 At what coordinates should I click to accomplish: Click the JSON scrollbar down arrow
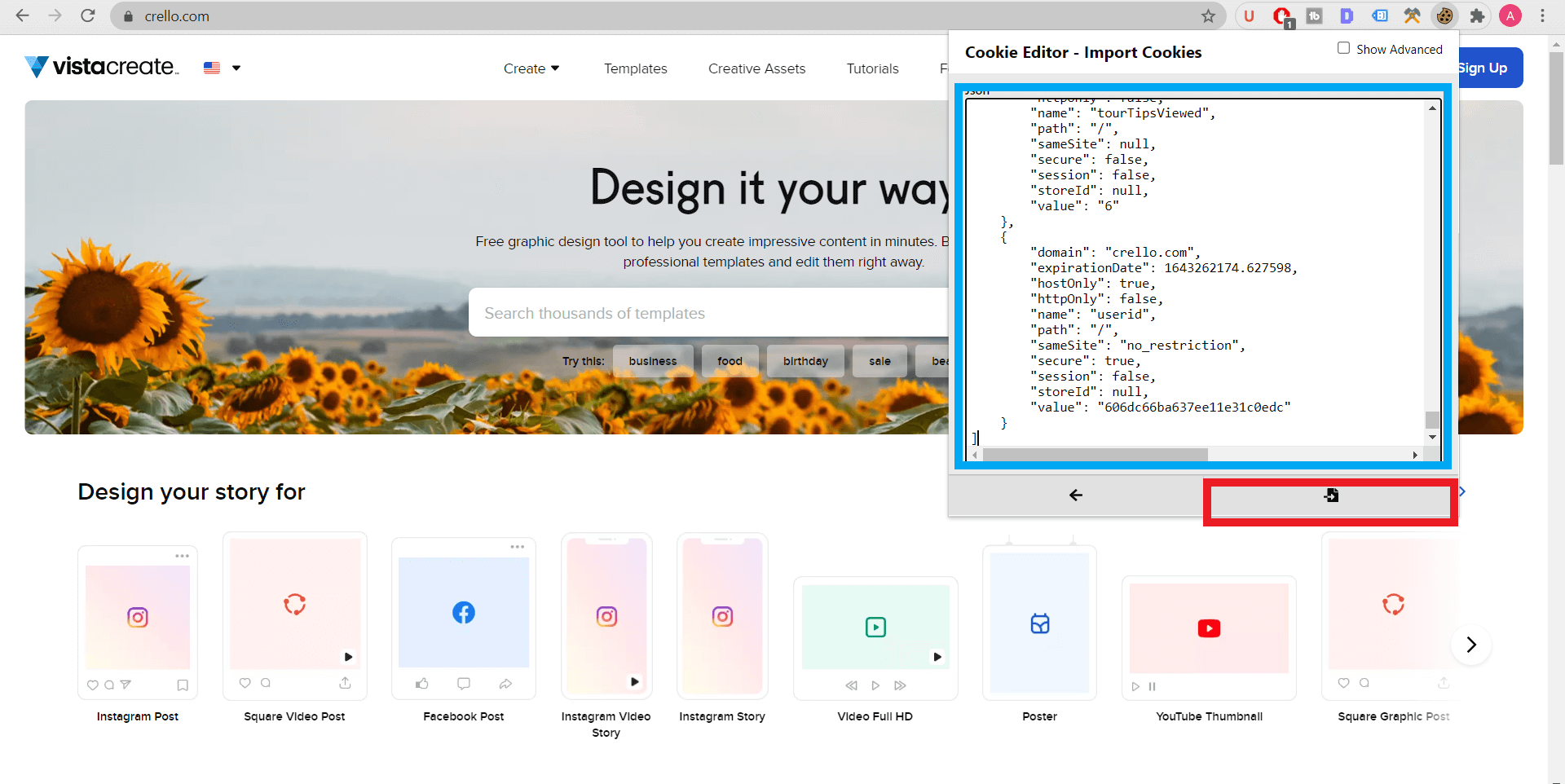(1432, 438)
